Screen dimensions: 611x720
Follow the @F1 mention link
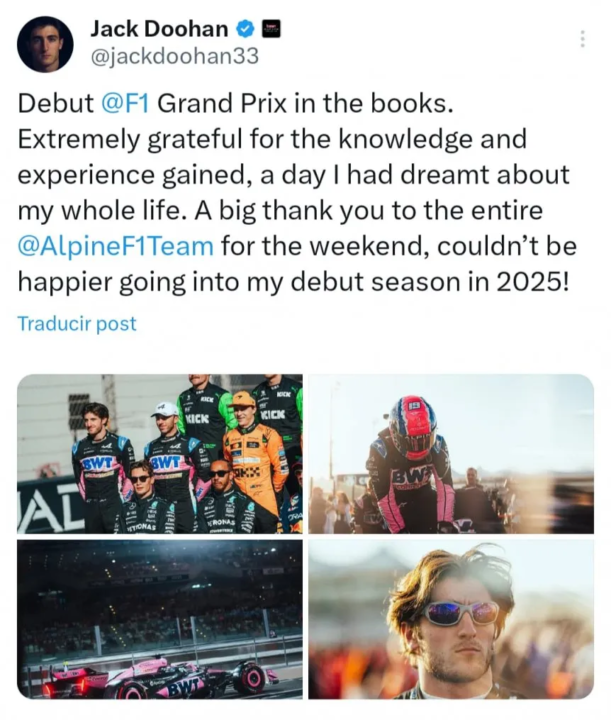pos(125,103)
